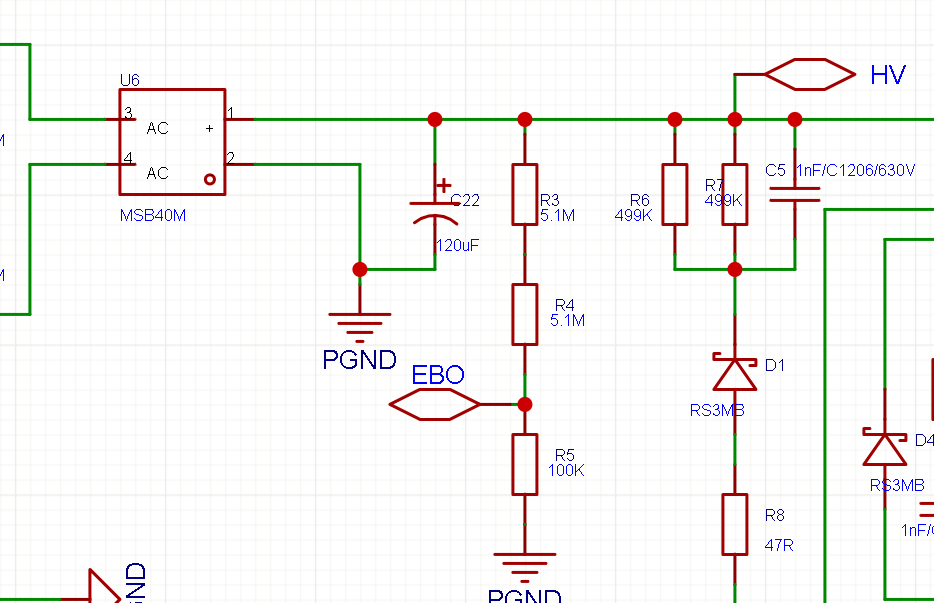This screenshot has height=603, width=934.
Task: Click the HV net port symbol
Action: (x=810, y=74)
